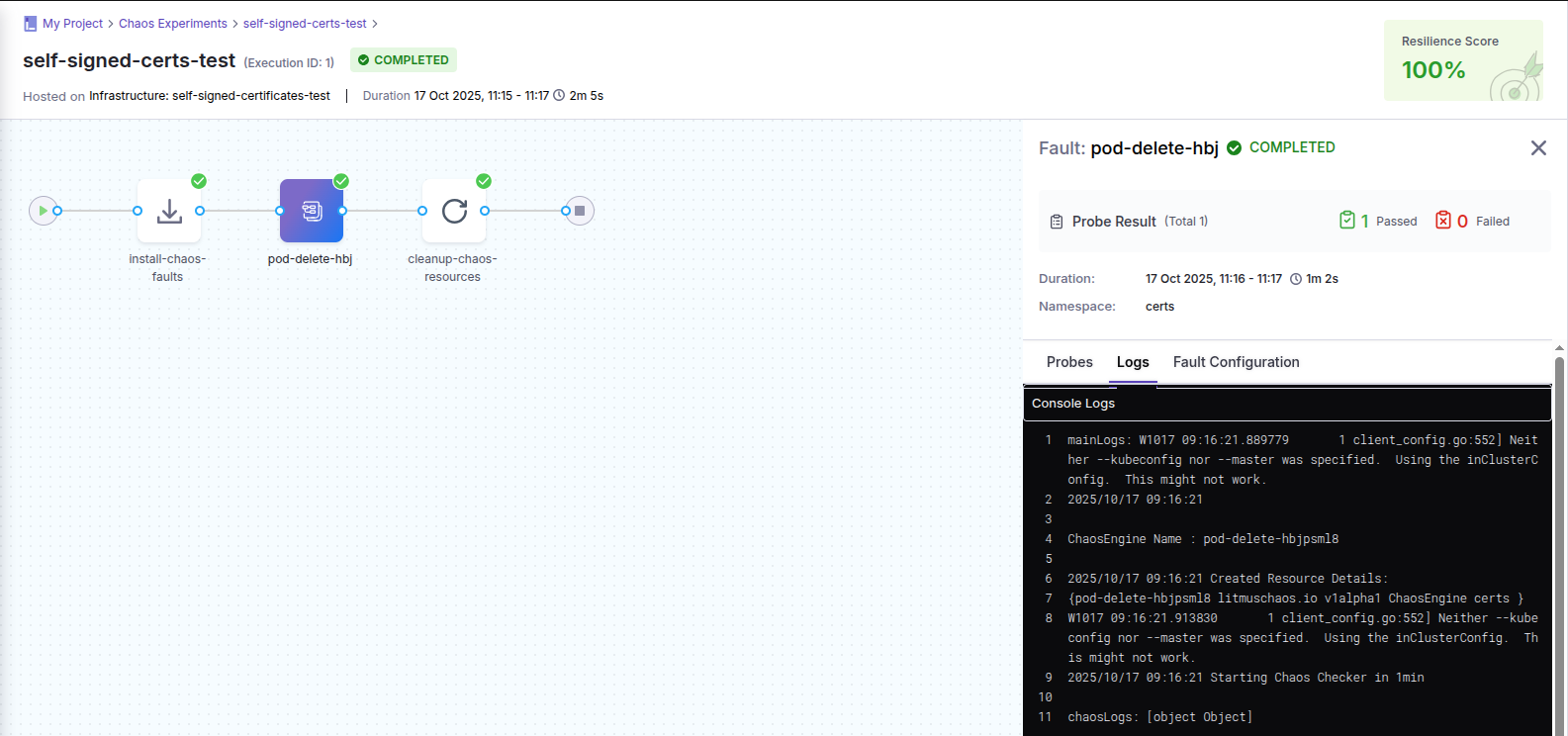Viewport: 1568px width, 736px height.
Task: Click the green checkmark on pod-delete-hbj node
Action: pos(341,181)
